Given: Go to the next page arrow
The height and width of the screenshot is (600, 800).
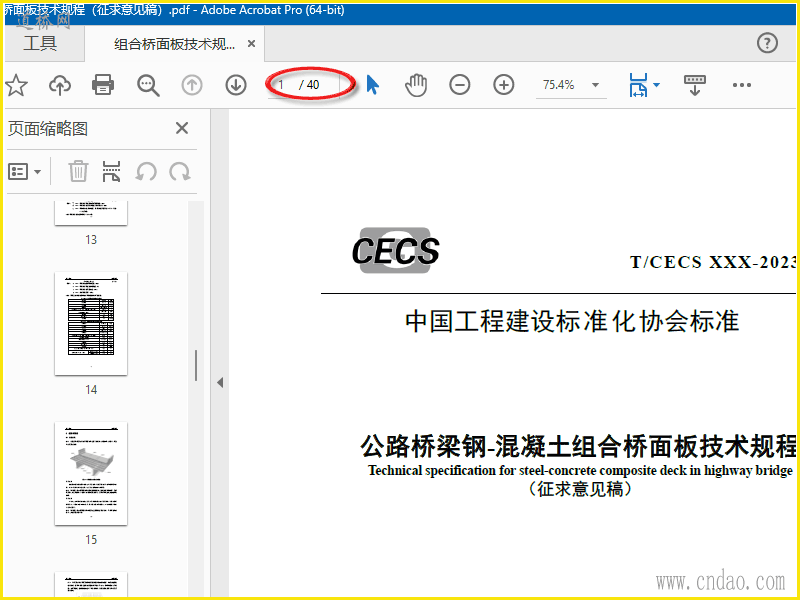Looking at the screenshot, I should [x=236, y=85].
